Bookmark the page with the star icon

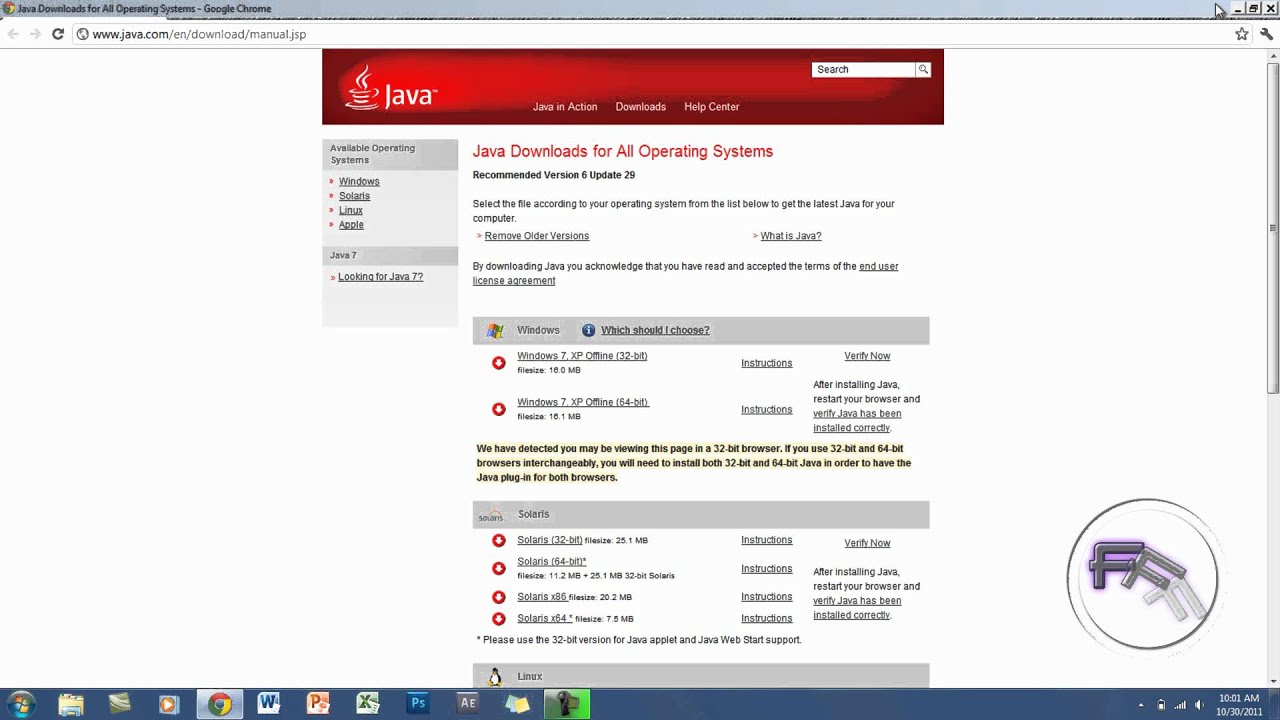tap(1242, 34)
